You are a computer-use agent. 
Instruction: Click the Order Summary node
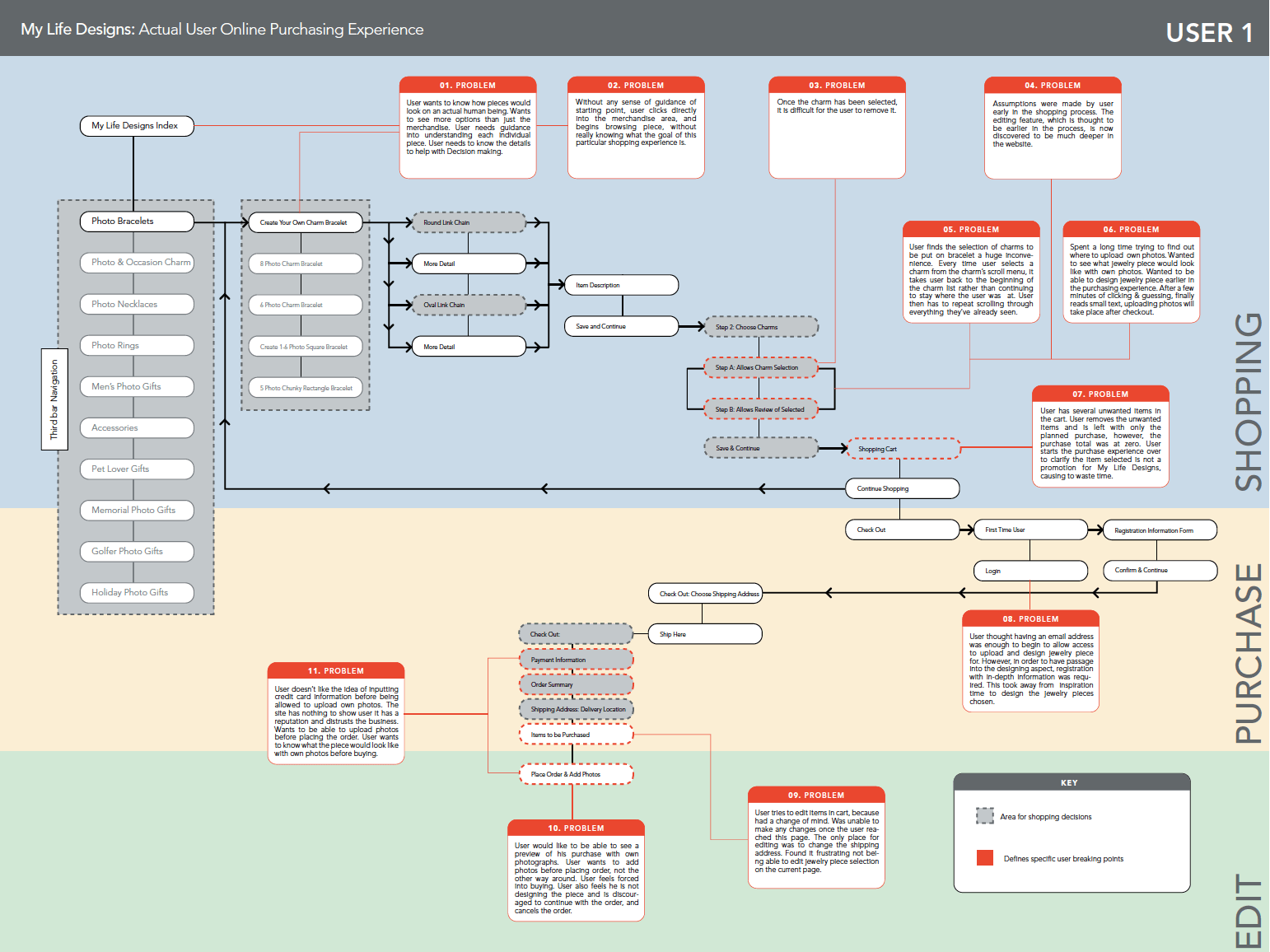pyautogui.click(x=577, y=684)
